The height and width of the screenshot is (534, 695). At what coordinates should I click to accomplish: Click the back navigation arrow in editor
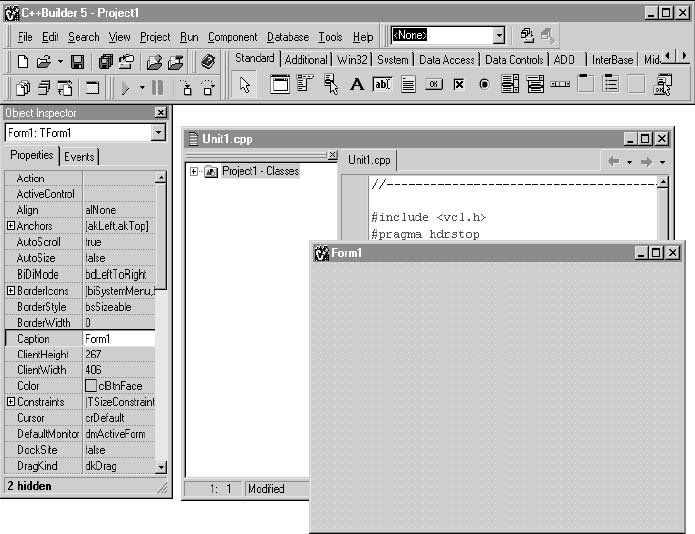tap(614, 162)
